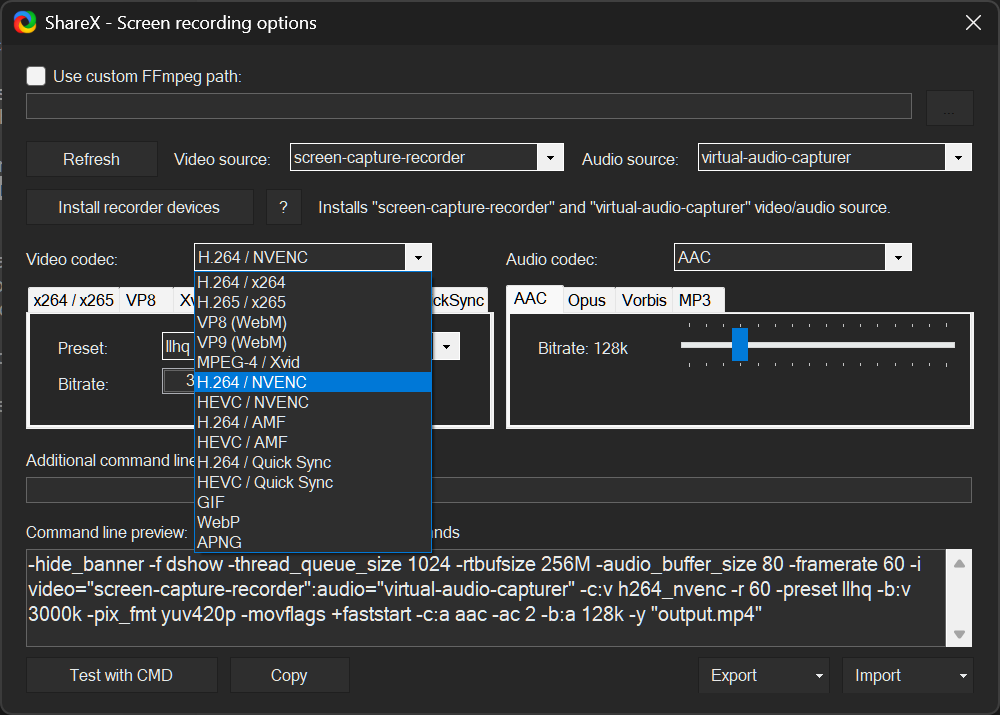Open the Audio codec dropdown

[x=898, y=258]
